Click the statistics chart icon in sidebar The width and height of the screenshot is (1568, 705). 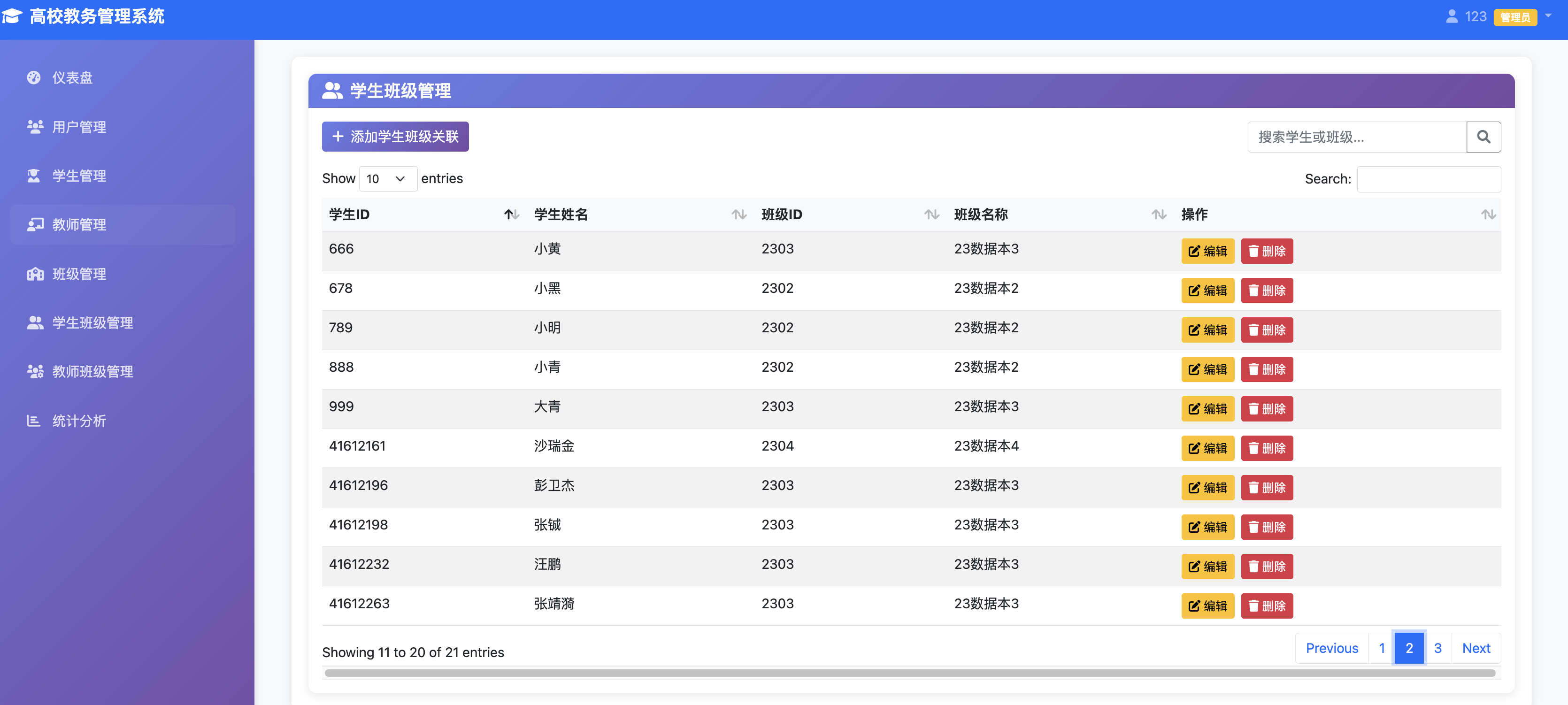33,421
